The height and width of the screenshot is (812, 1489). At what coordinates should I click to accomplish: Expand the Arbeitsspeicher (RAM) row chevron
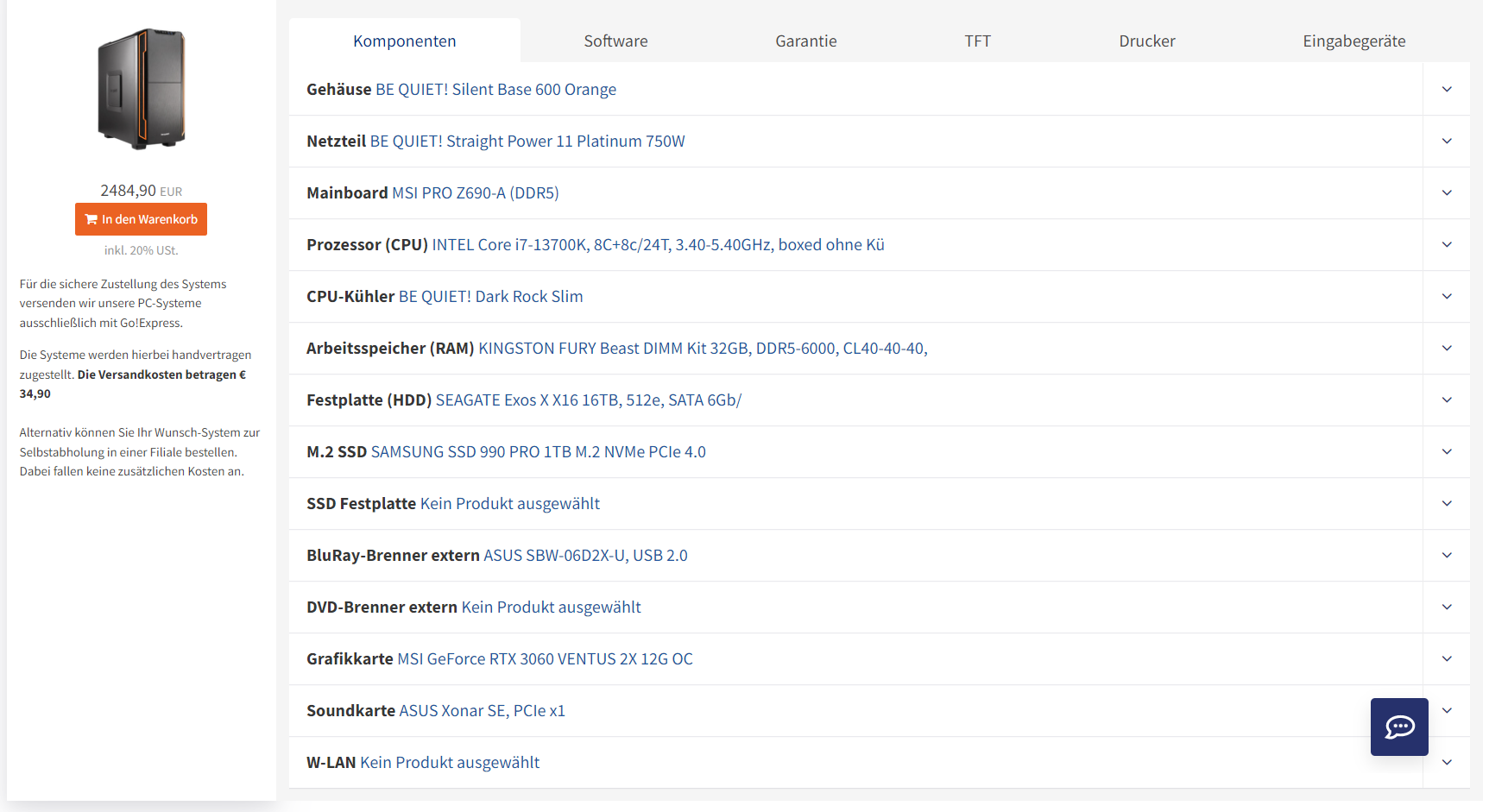[1447, 348]
